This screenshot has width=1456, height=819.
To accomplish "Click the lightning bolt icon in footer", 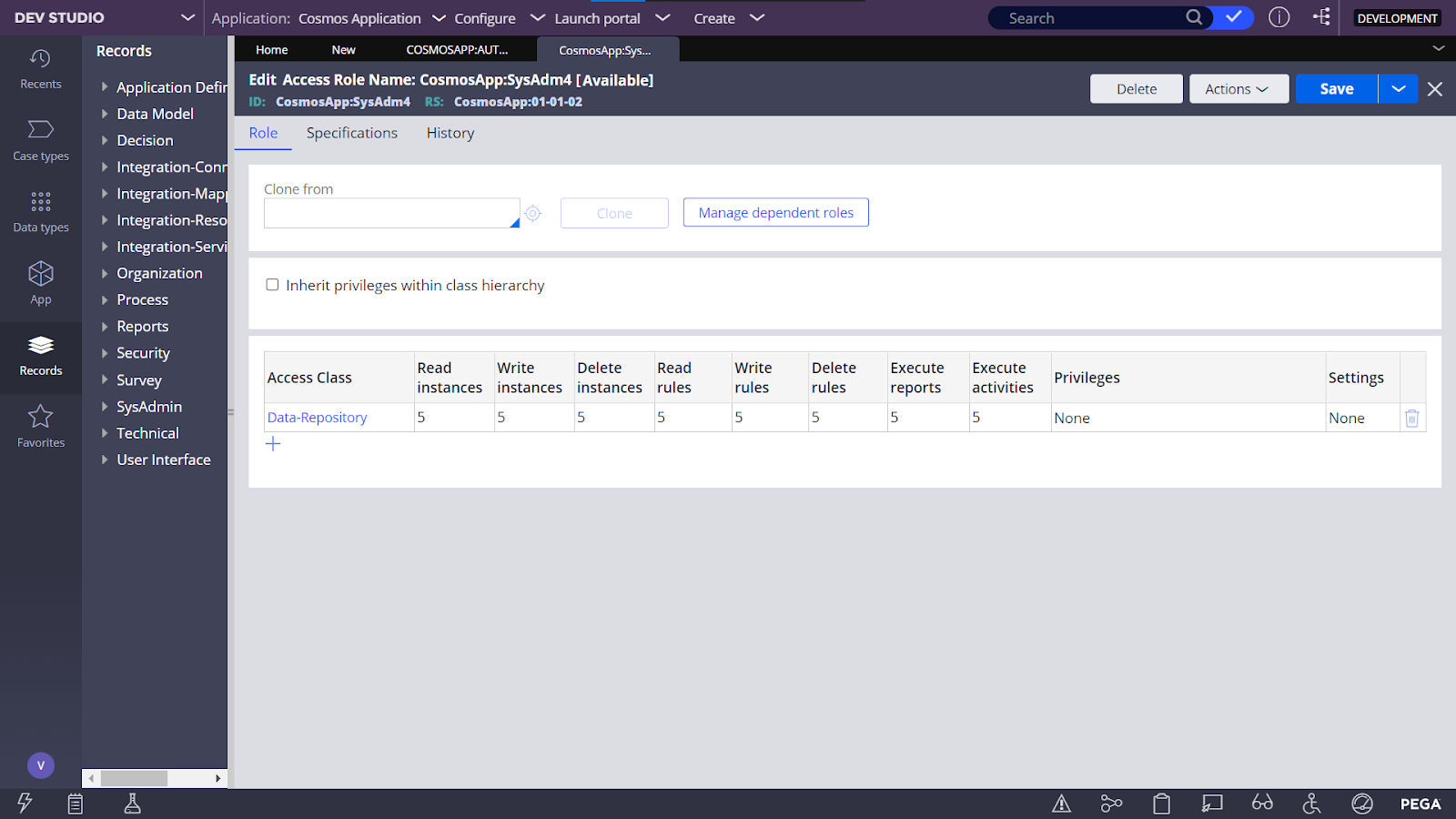I will (25, 803).
